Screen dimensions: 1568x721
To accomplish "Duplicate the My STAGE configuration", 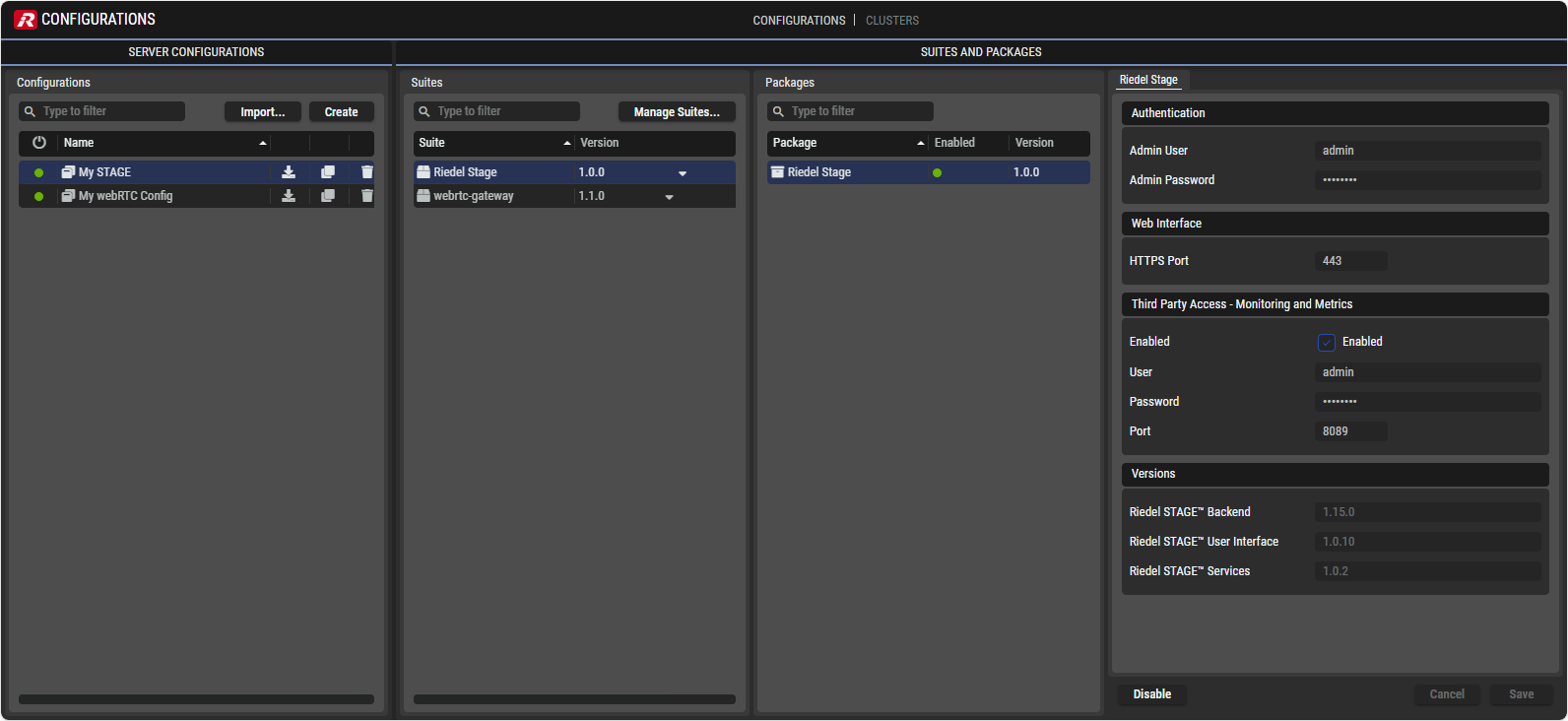I will pos(328,172).
